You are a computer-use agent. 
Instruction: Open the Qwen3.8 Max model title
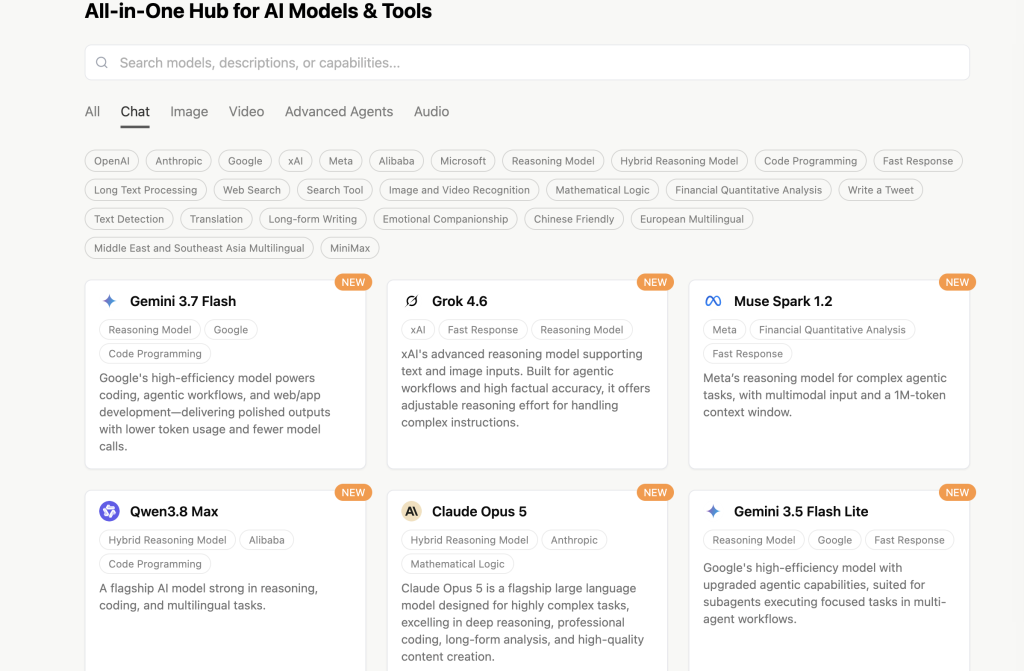point(174,512)
